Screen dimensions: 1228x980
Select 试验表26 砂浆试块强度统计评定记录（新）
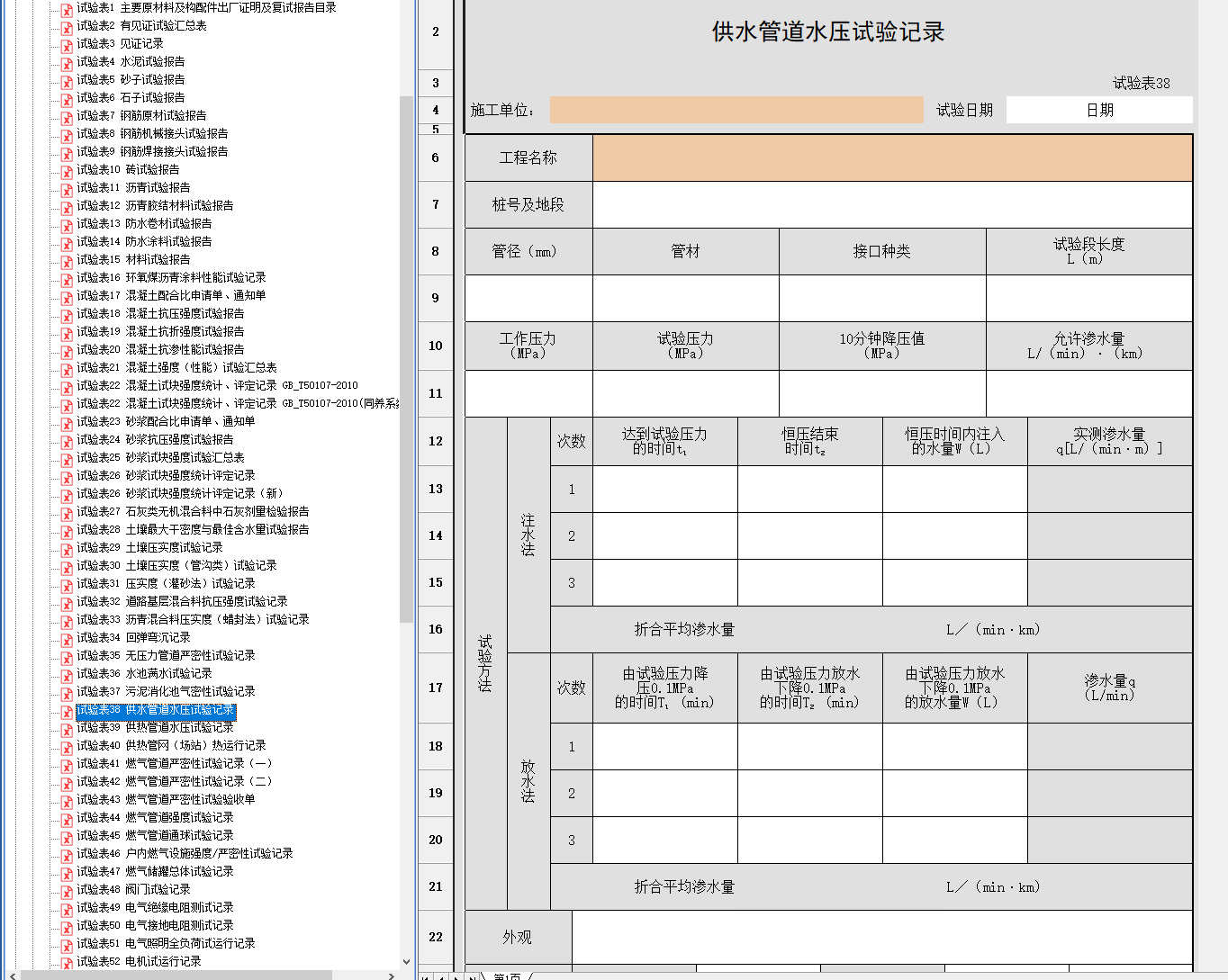click(x=179, y=493)
